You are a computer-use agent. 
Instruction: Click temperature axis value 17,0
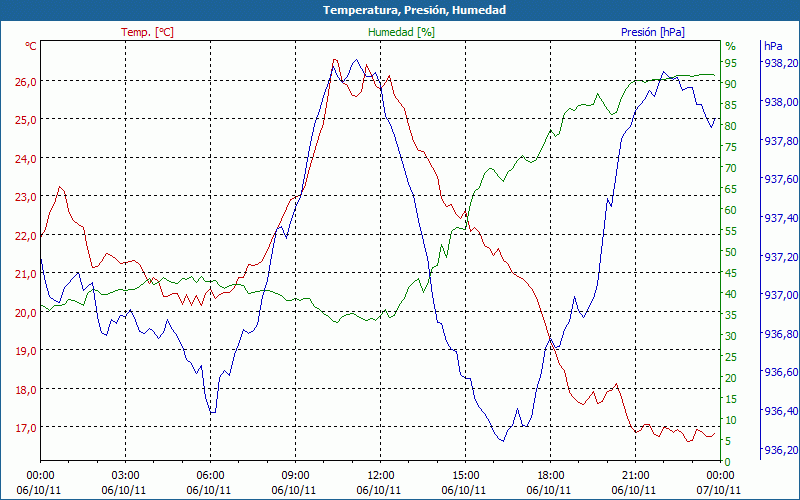coord(27,428)
